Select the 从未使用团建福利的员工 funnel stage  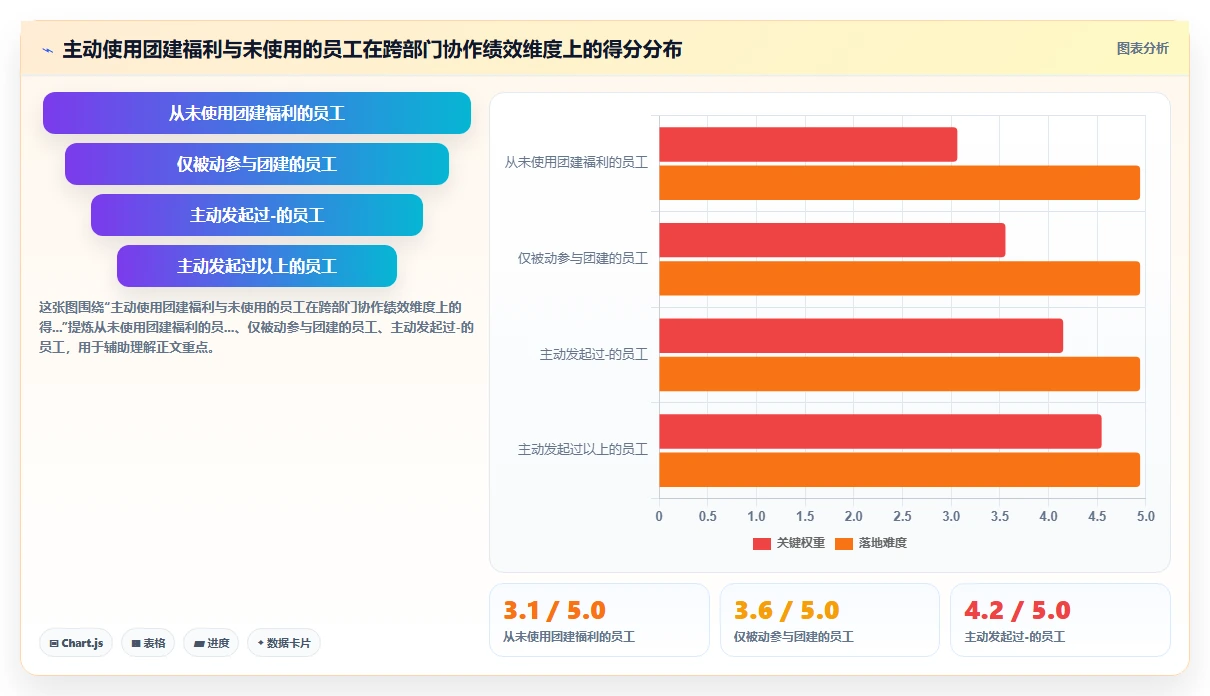click(x=257, y=113)
